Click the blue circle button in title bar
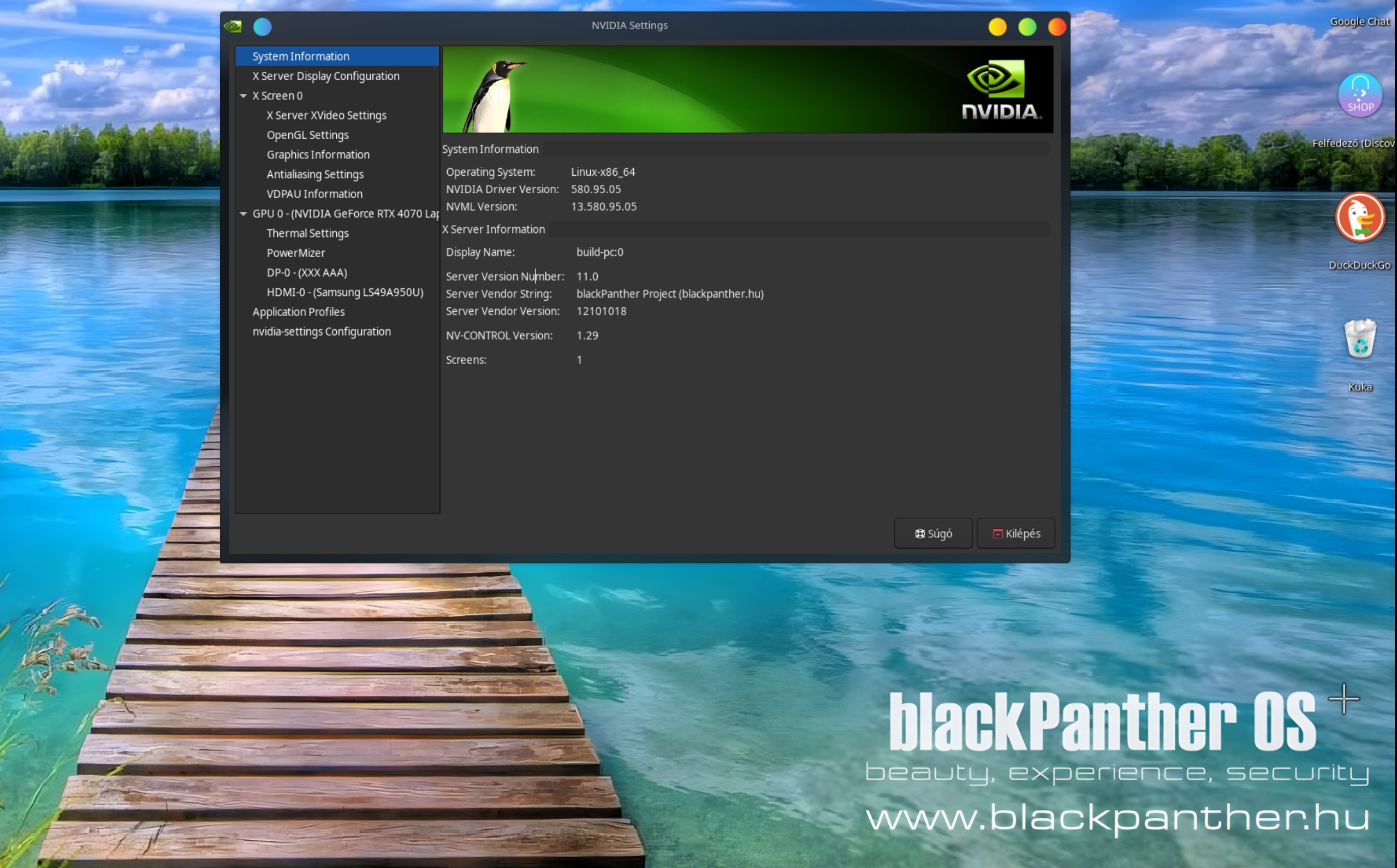The image size is (1397, 868). tap(262, 26)
